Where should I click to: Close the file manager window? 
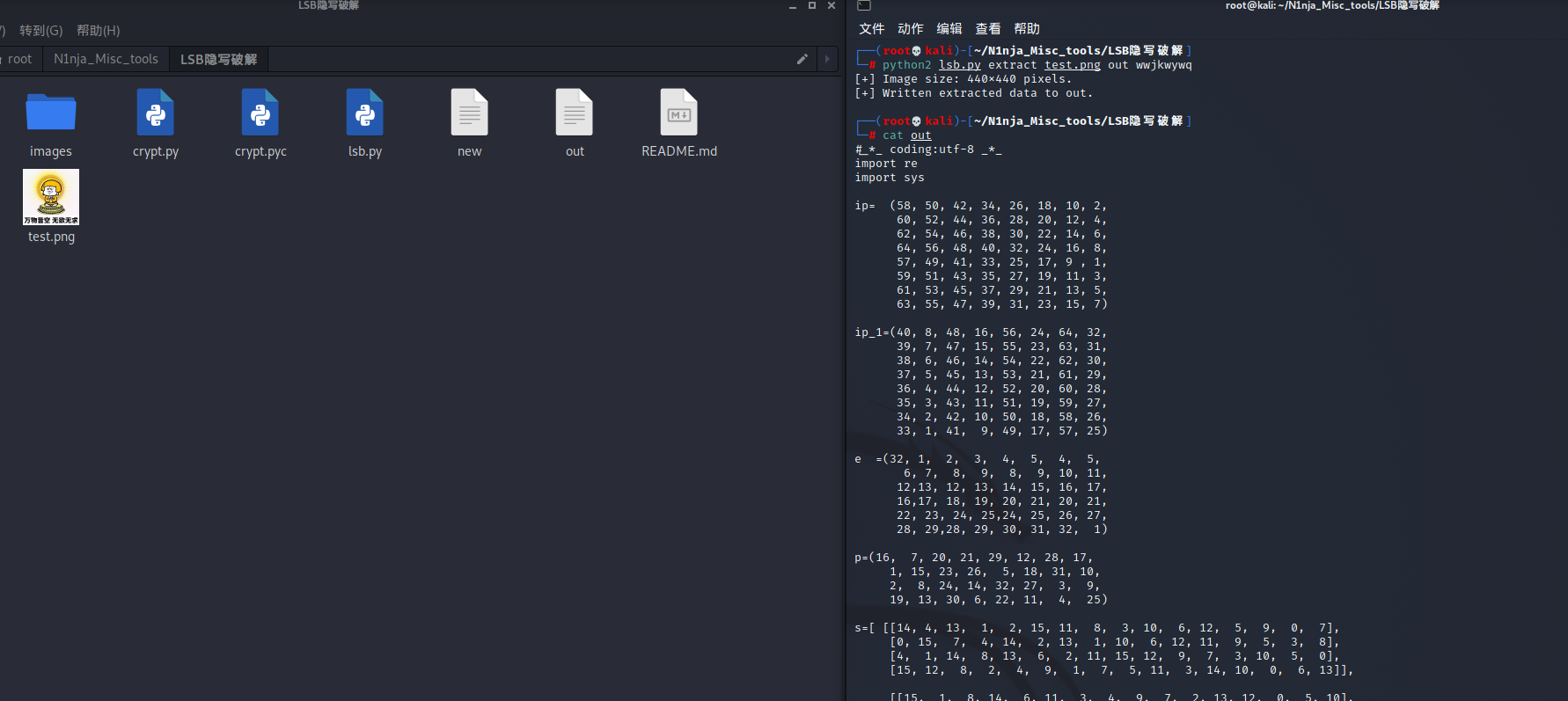coord(832,5)
